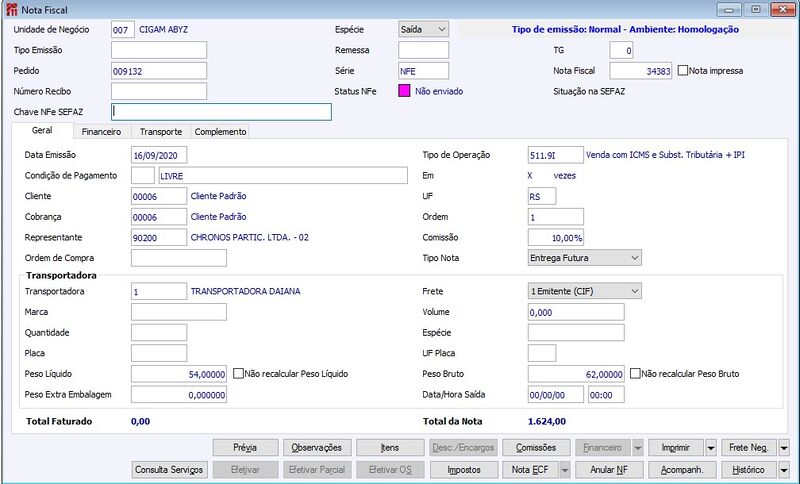
Task: Click the Nota Fiscal app icon in title bar
Action: [11, 10]
